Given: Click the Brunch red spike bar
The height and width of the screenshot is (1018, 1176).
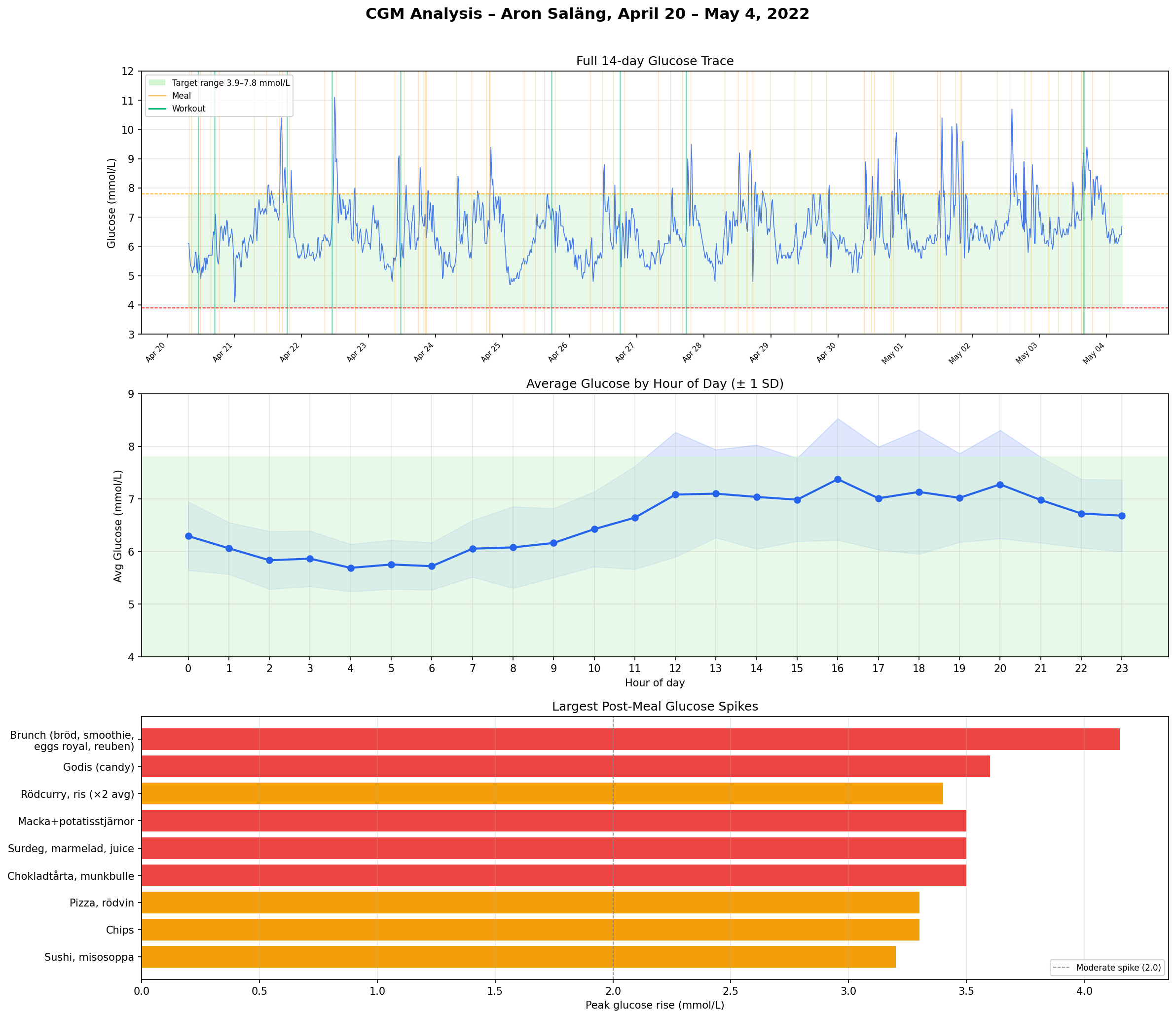Looking at the screenshot, I should (x=630, y=739).
